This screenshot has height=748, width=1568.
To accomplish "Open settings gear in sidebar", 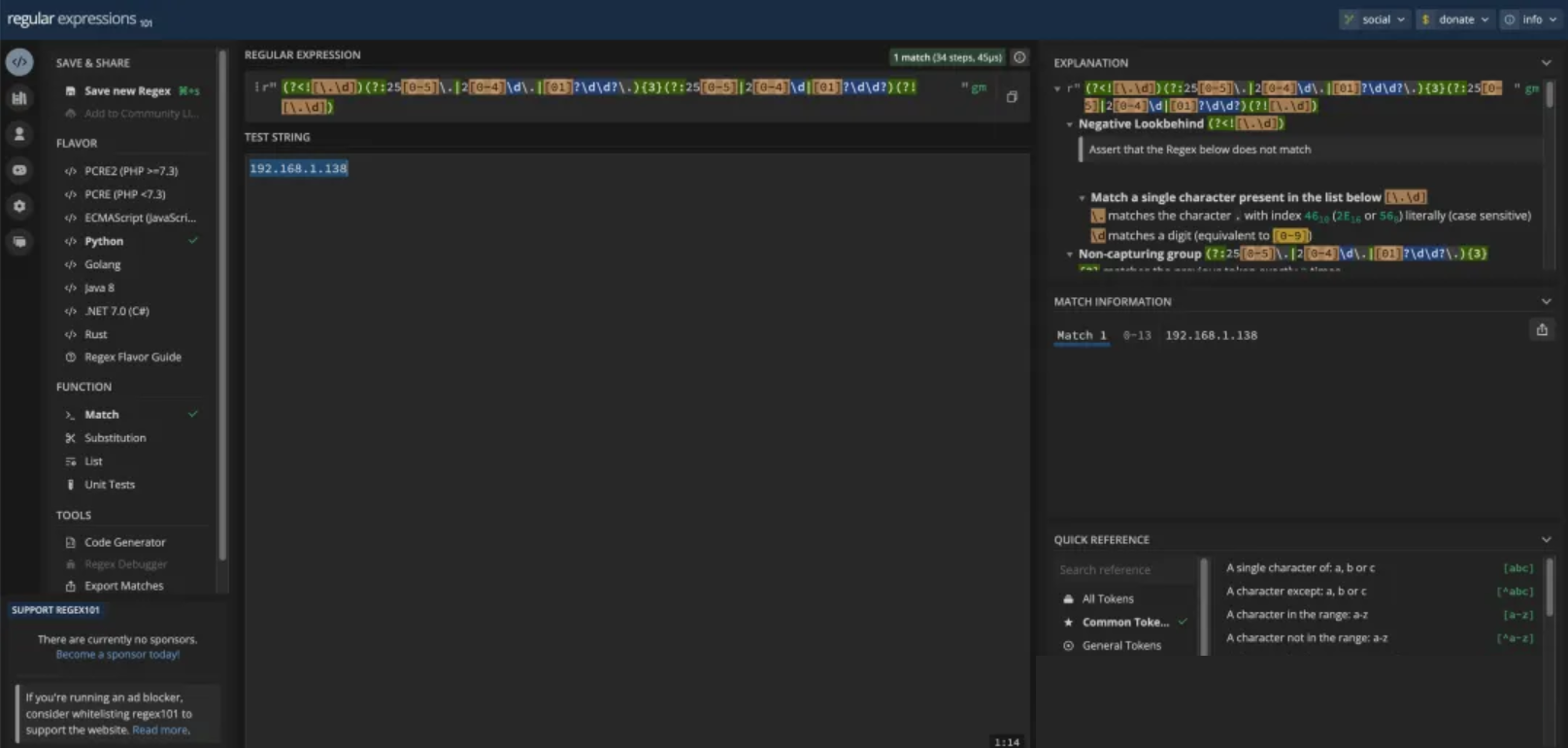I will click(x=19, y=206).
